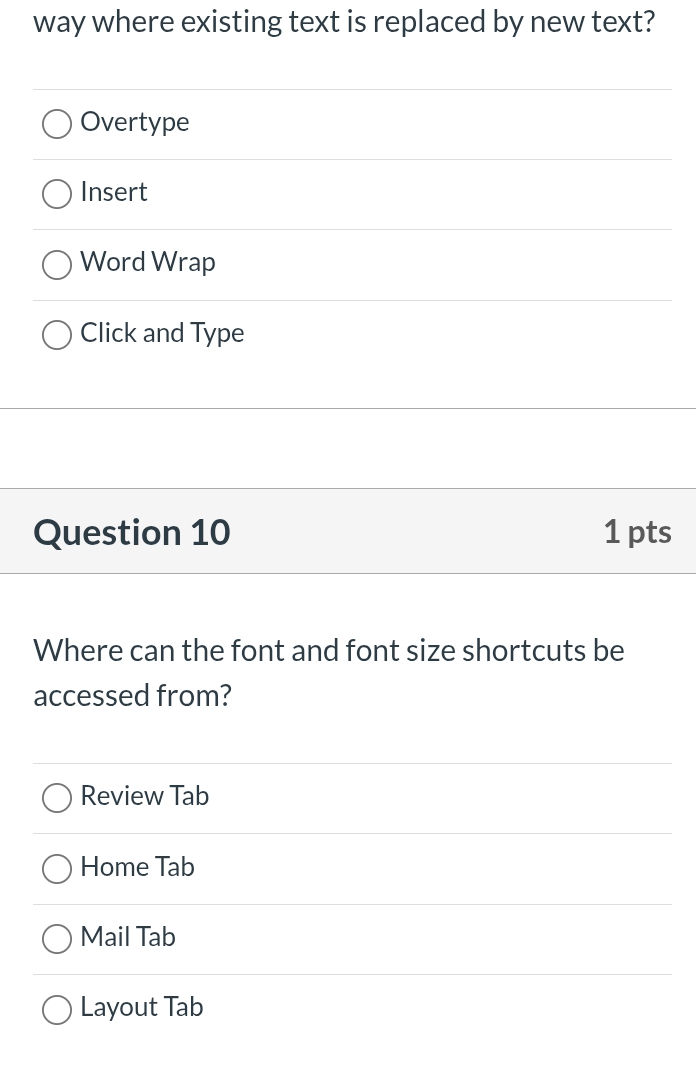Viewport: 696px width, 1068px height.
Task: Click the Review Tab answer text label
Action: (144, 796)
